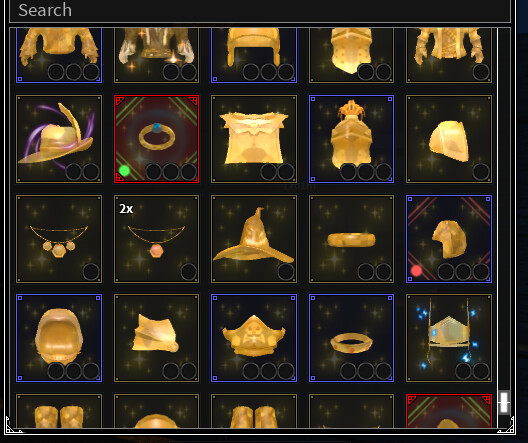
Task: Select the 2x pink gem necklace
Action: 157,239
